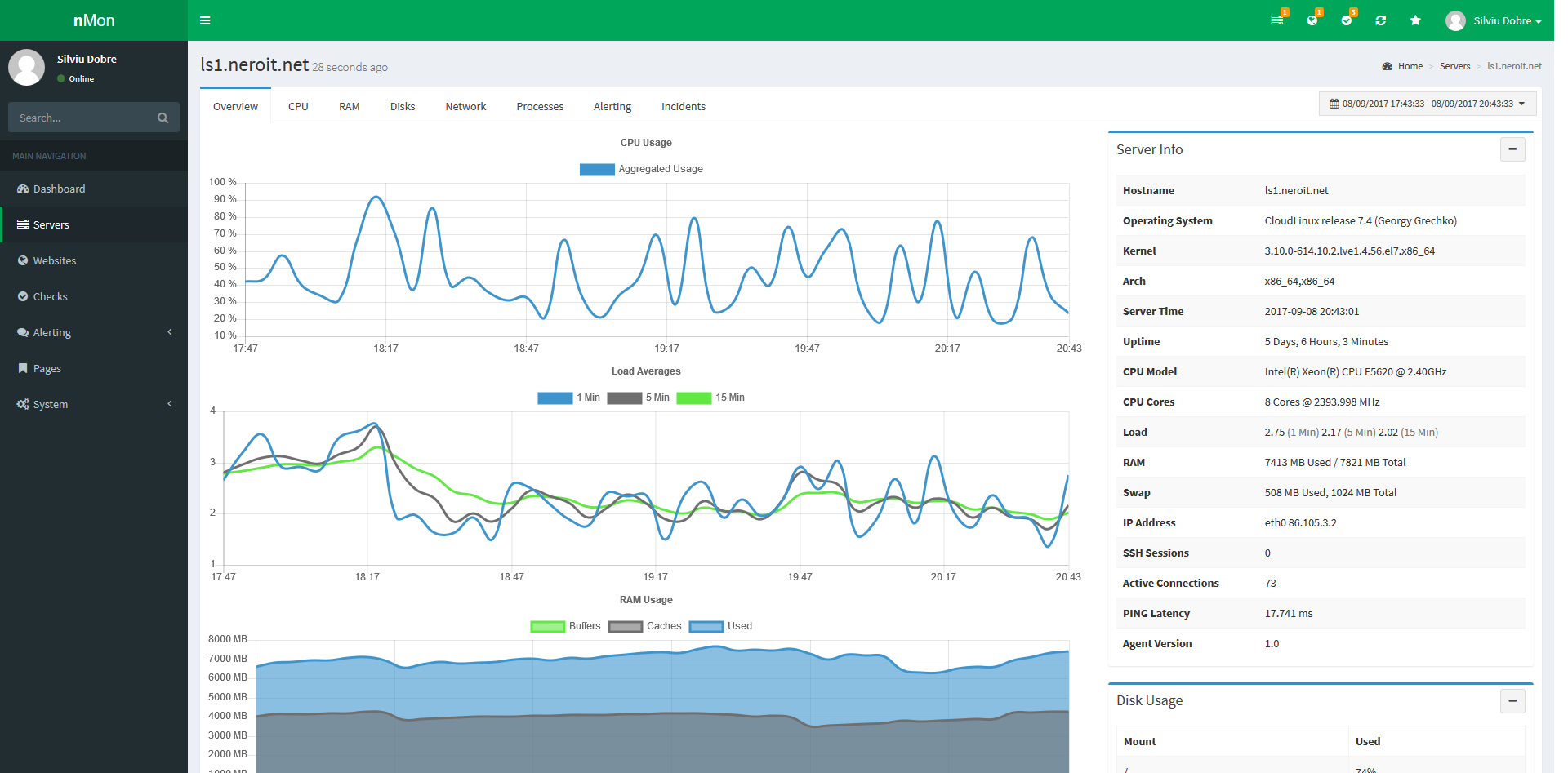The width and height of the screenshot is (1568, 773).
Task: Toggle the sidebar with the hamburger icon
Action: point(205,20)
